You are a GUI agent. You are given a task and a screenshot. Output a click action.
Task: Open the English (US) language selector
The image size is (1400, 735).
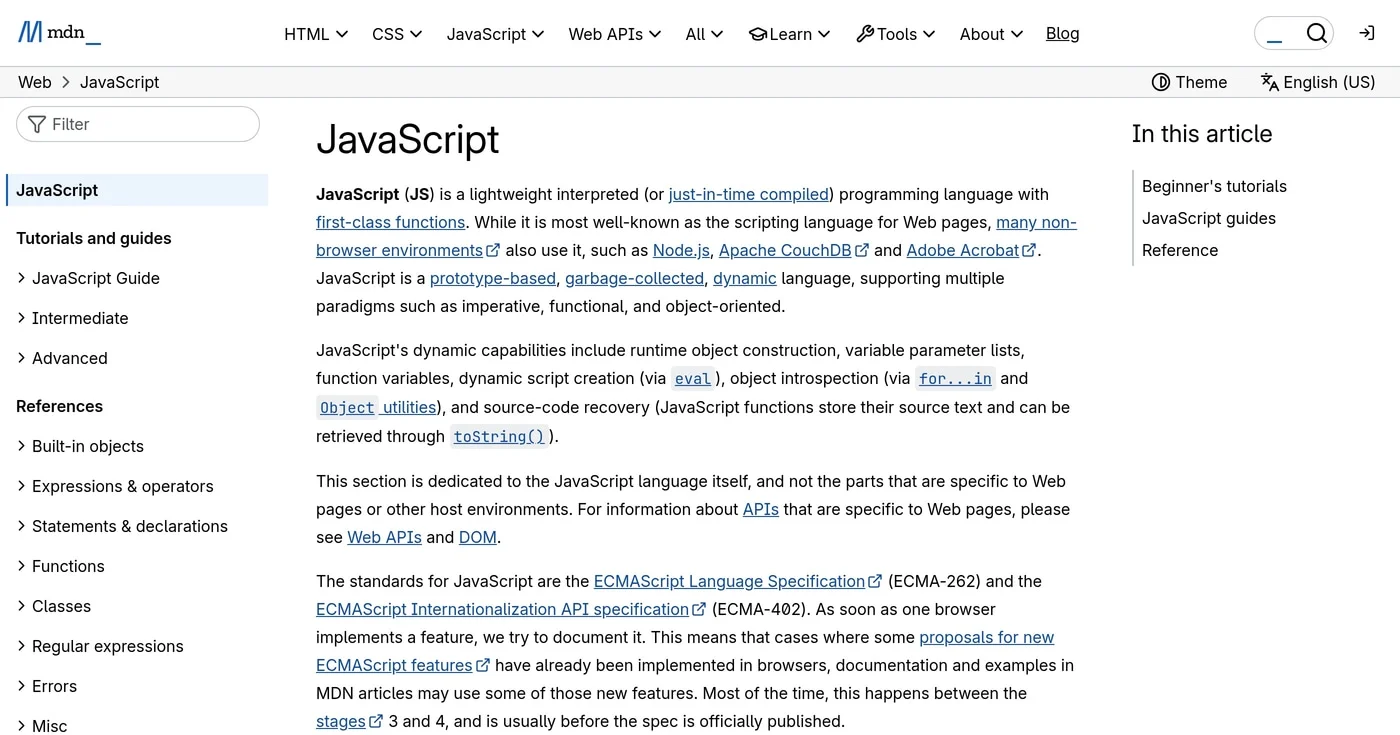[1317, 82]
